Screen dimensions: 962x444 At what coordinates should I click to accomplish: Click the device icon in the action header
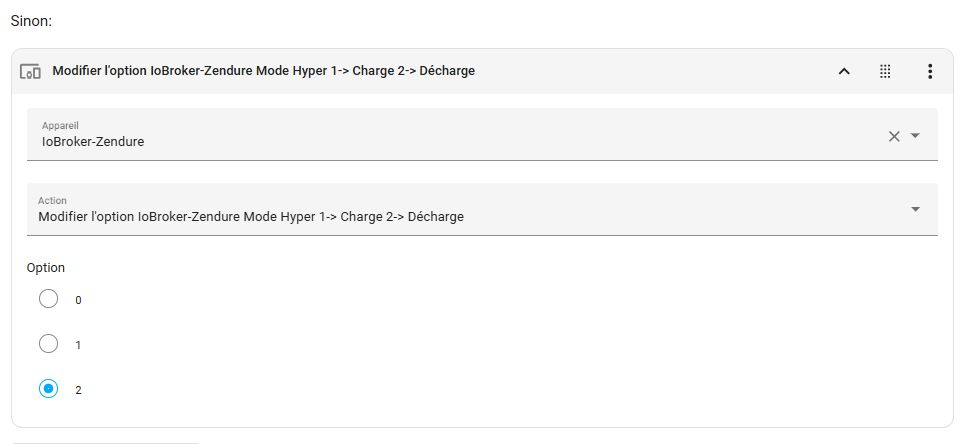(x=30, y=71)
